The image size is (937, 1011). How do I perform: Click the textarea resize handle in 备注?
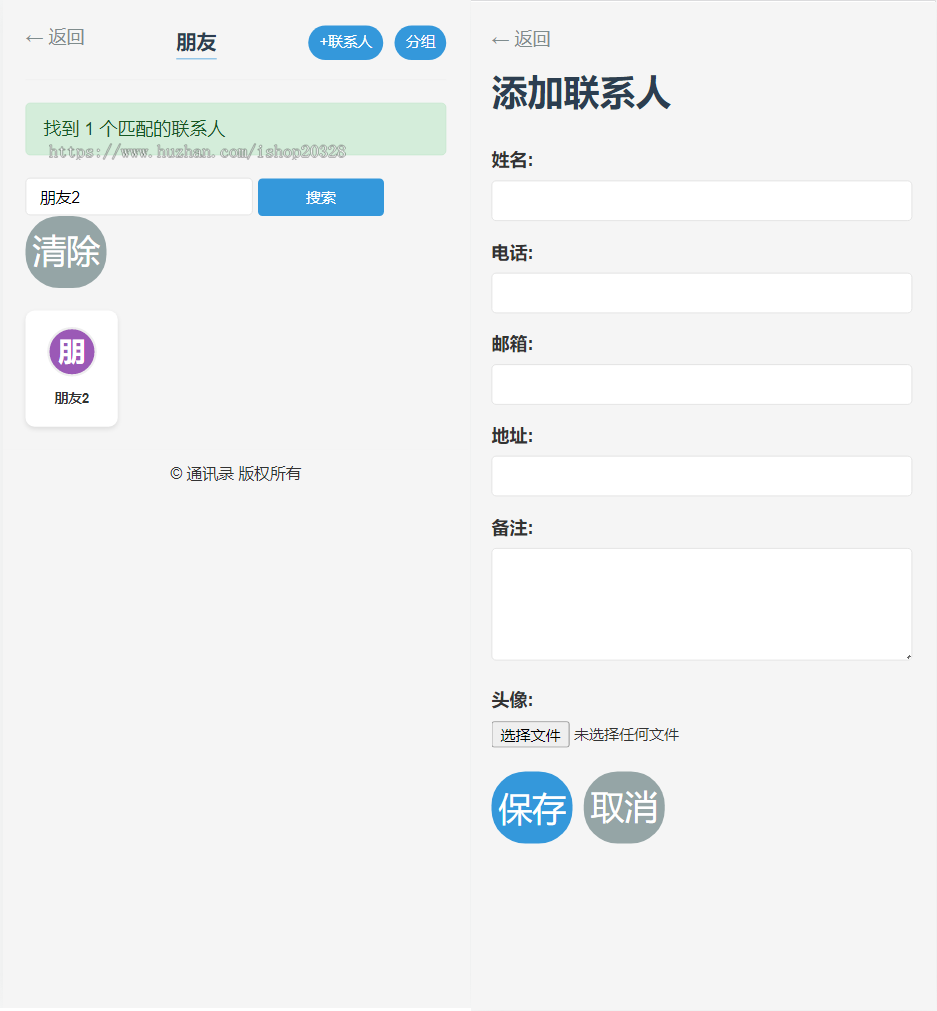click(x=908, y=656)
